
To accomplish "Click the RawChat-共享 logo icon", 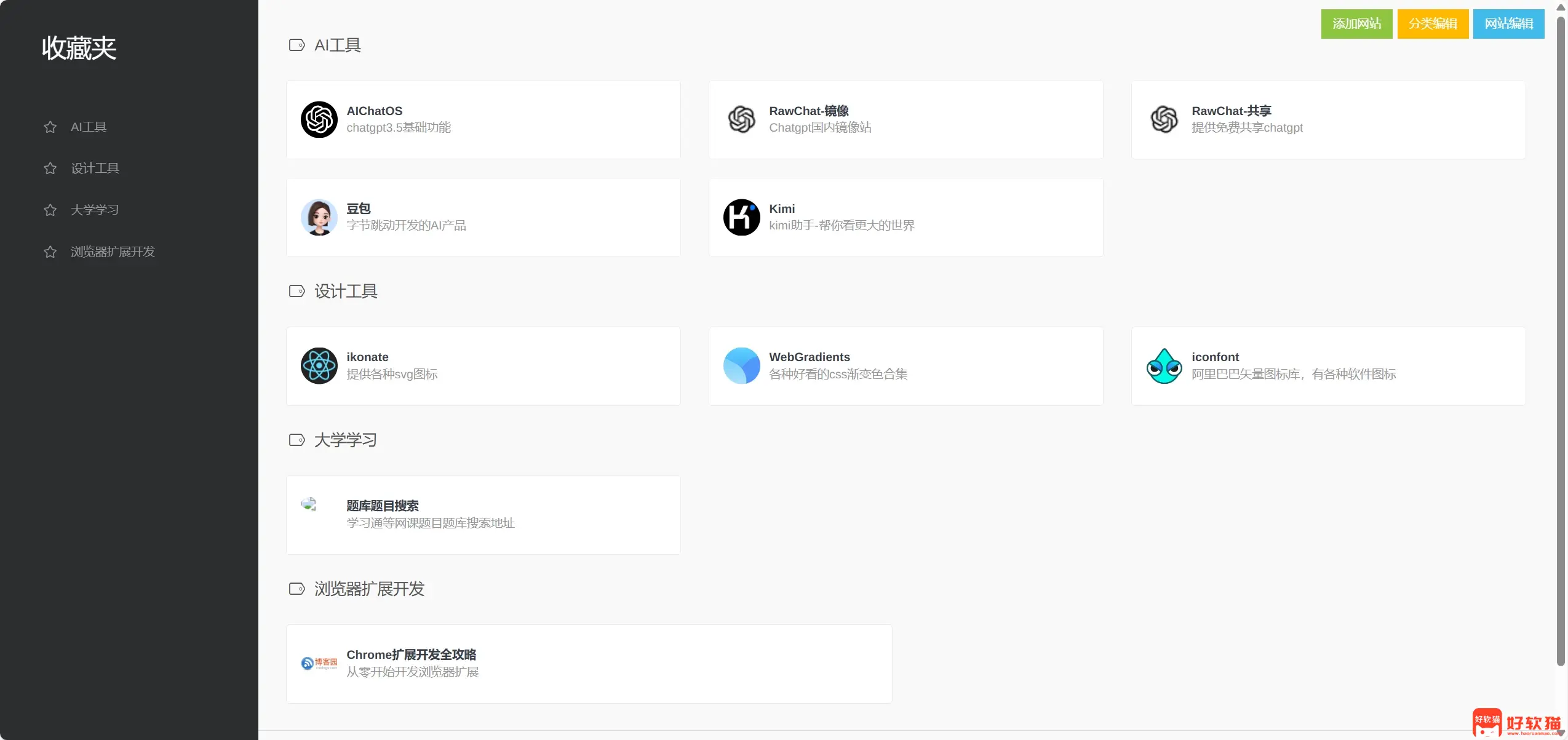I will [x=1164, y=119].
